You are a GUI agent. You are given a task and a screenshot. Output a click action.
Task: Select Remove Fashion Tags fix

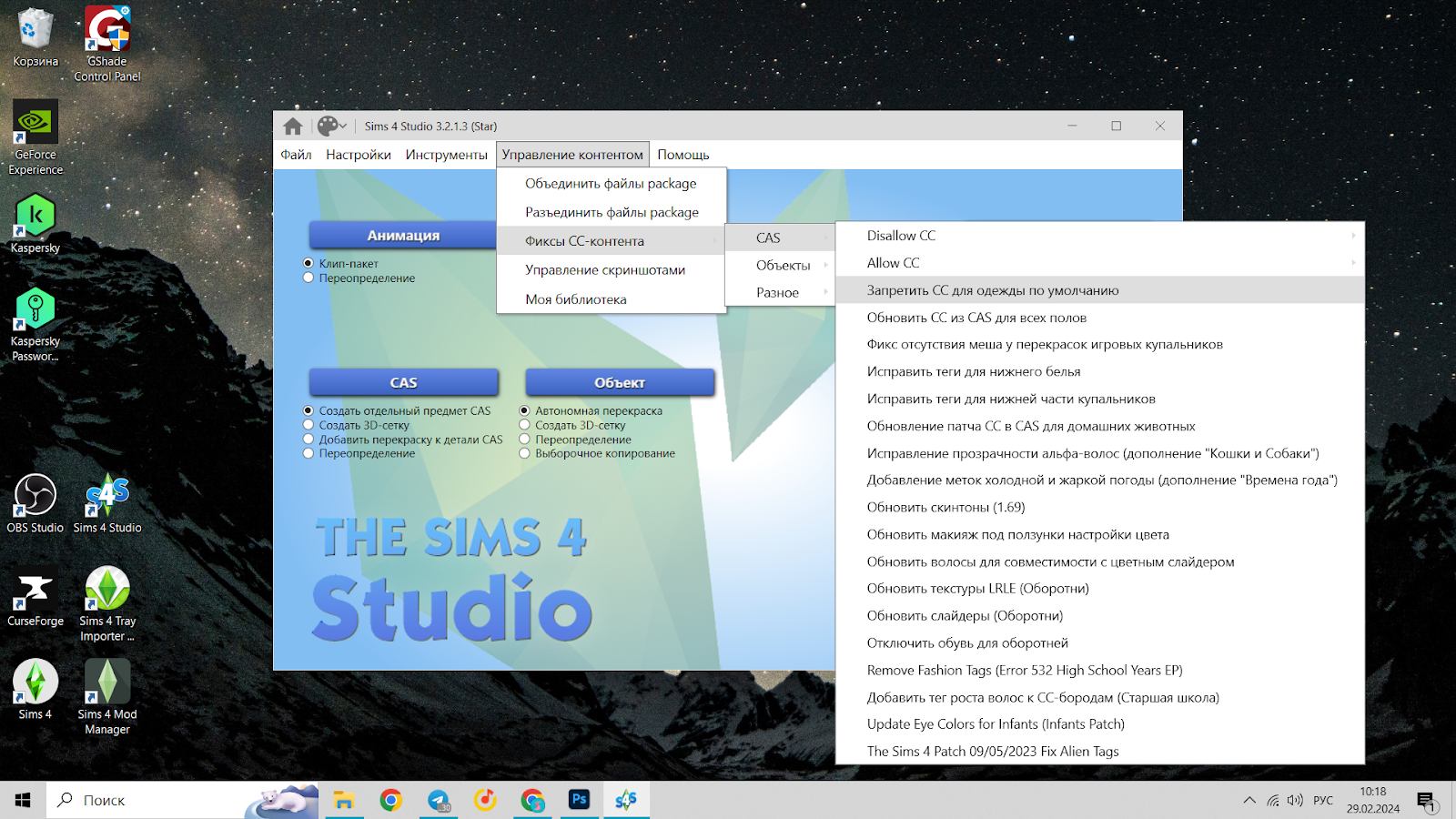pos(1099,670)
